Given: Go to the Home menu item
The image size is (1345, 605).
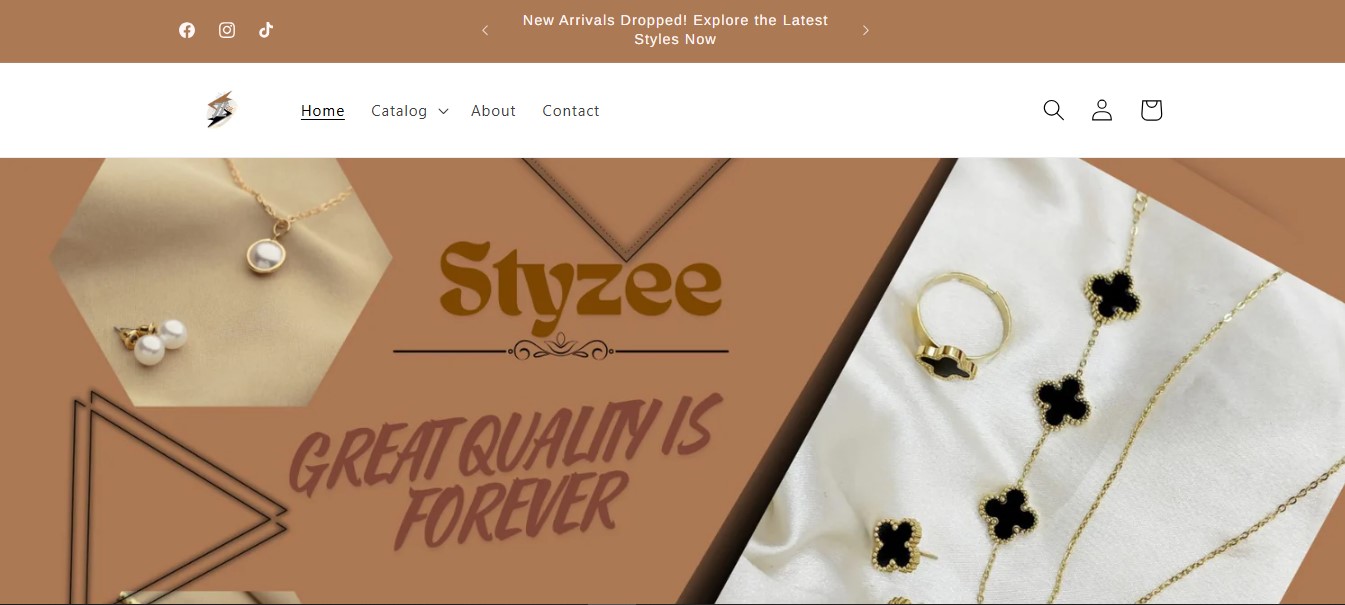Looking at the screenshot, I should [x=323, y=111].
